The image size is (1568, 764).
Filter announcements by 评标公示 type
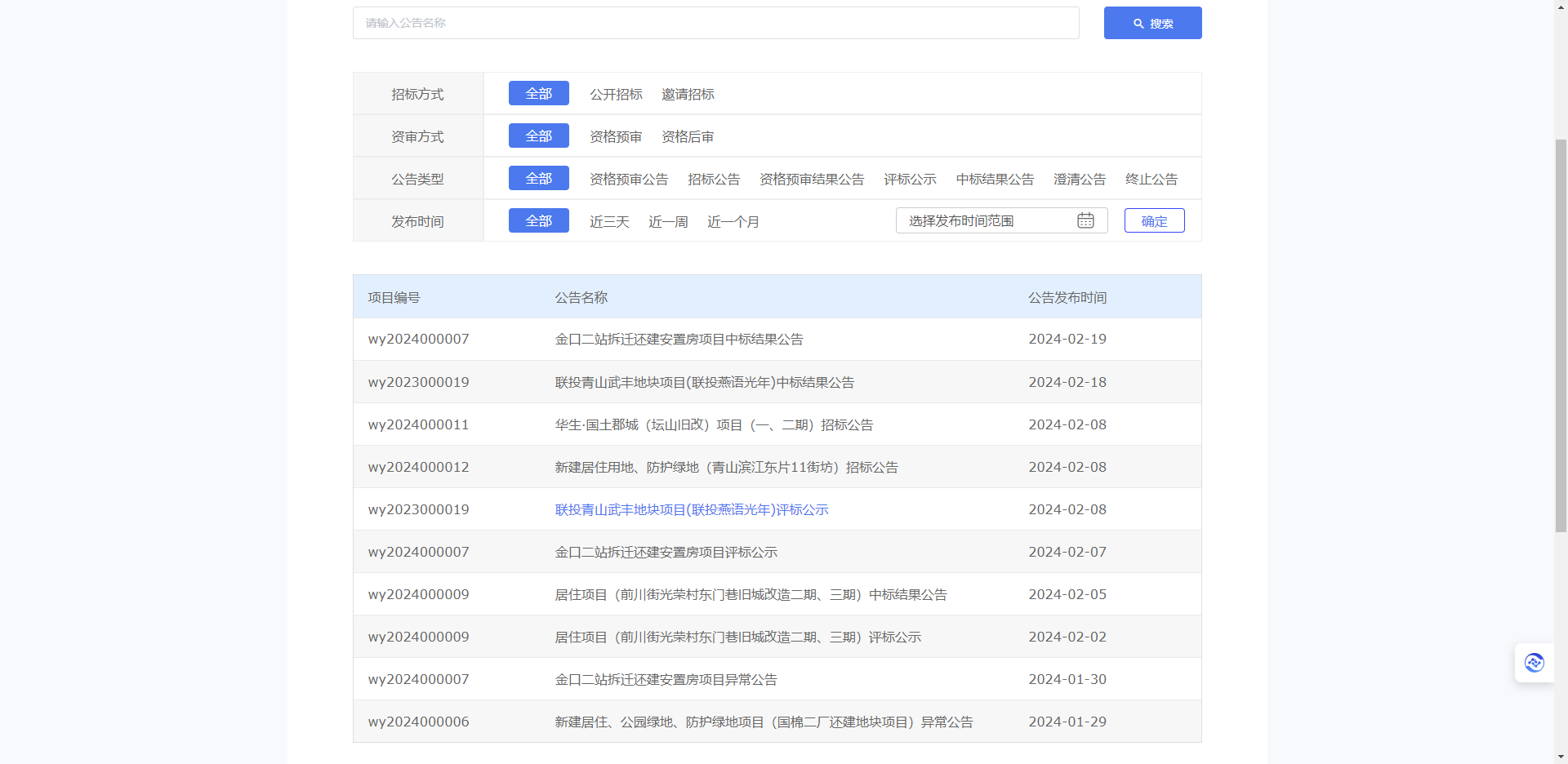(x=910, y=180)
